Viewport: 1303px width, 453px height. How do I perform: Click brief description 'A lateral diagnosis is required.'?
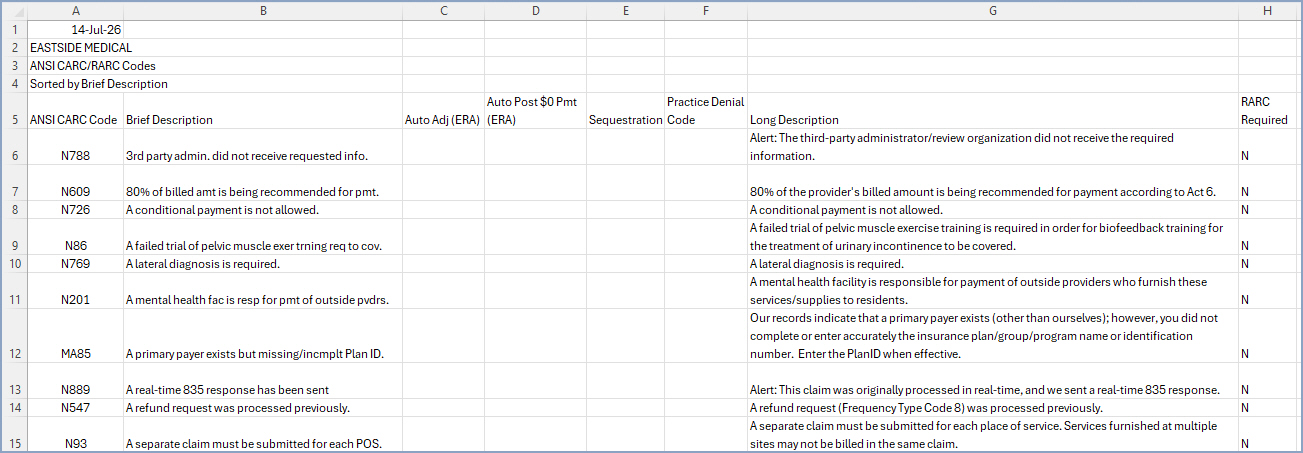tap(263, 264)
